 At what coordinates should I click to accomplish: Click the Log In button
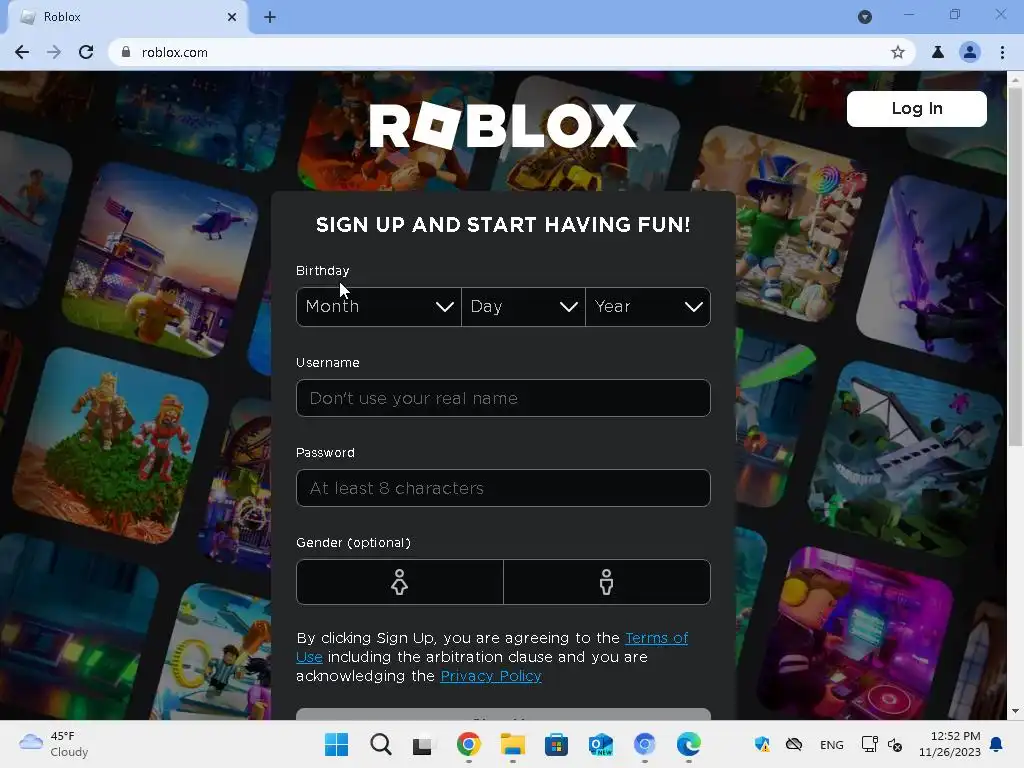[x=917, y=108]
